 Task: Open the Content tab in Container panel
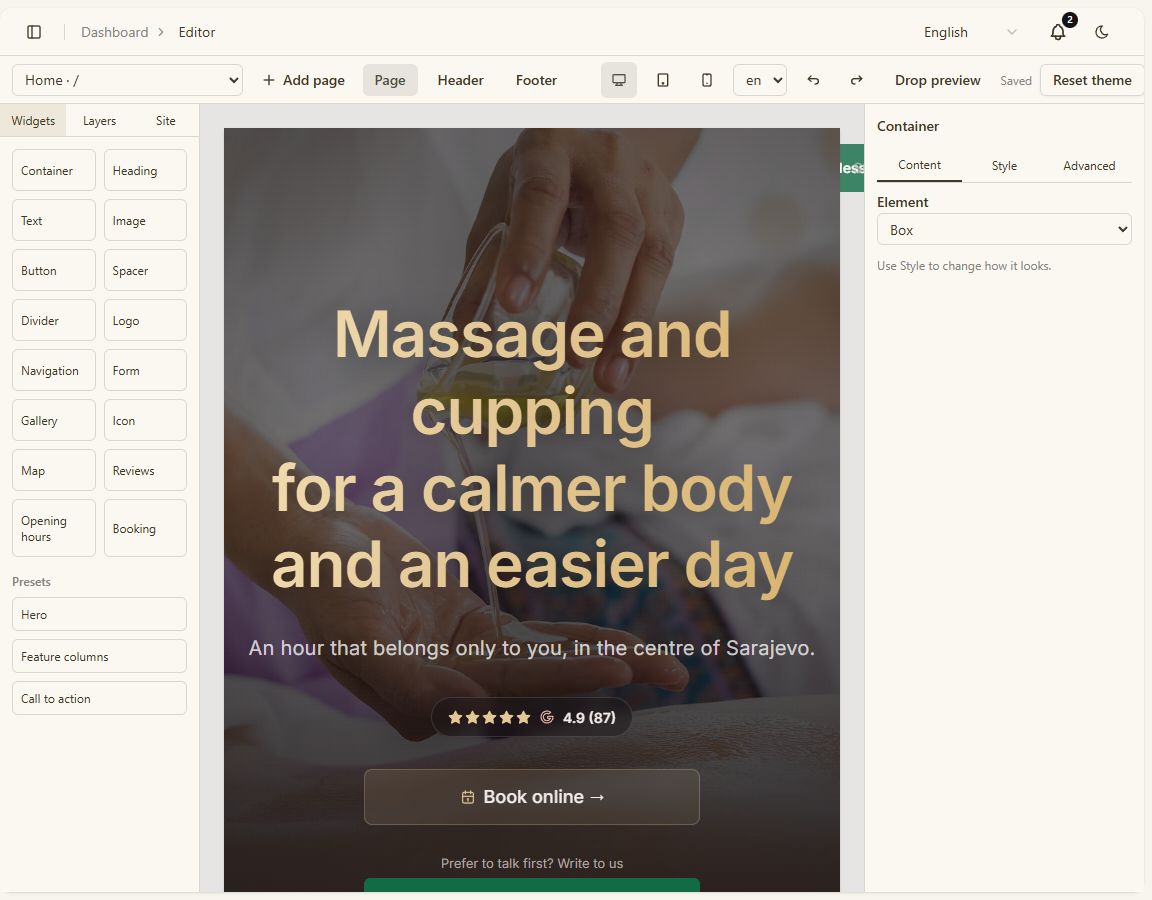pyautogui.click(x=919, y=165)
